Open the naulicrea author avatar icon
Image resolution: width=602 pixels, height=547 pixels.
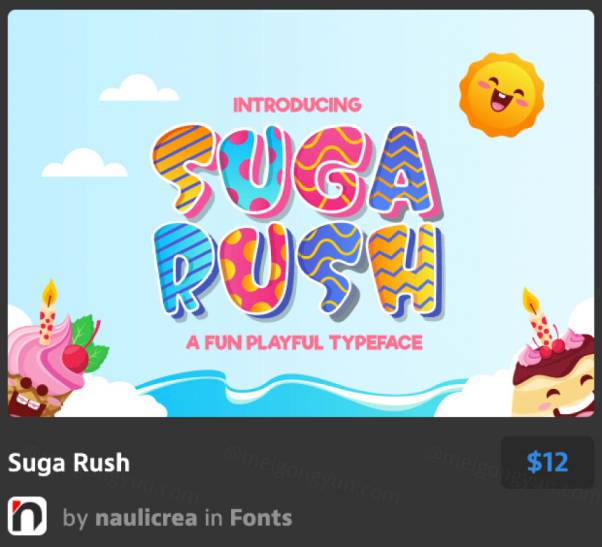pyautogui.click(x=27, y=516)
